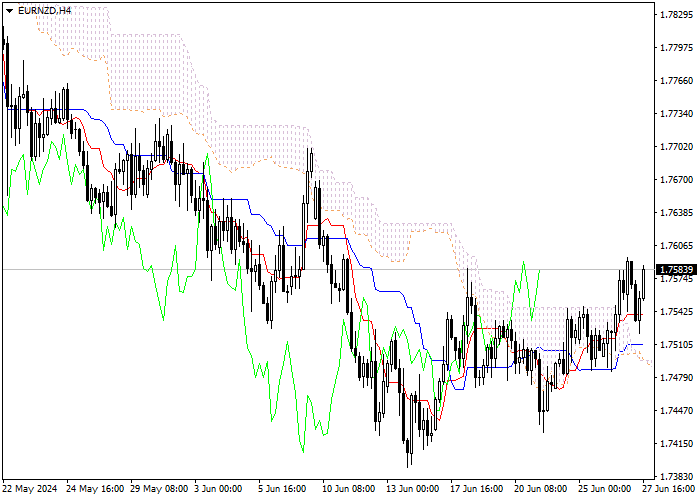Click the EURNZD,H4 symbol title text
Image resolution: width=700 pixels, height=500 pixels.
(x=45, y=10)
